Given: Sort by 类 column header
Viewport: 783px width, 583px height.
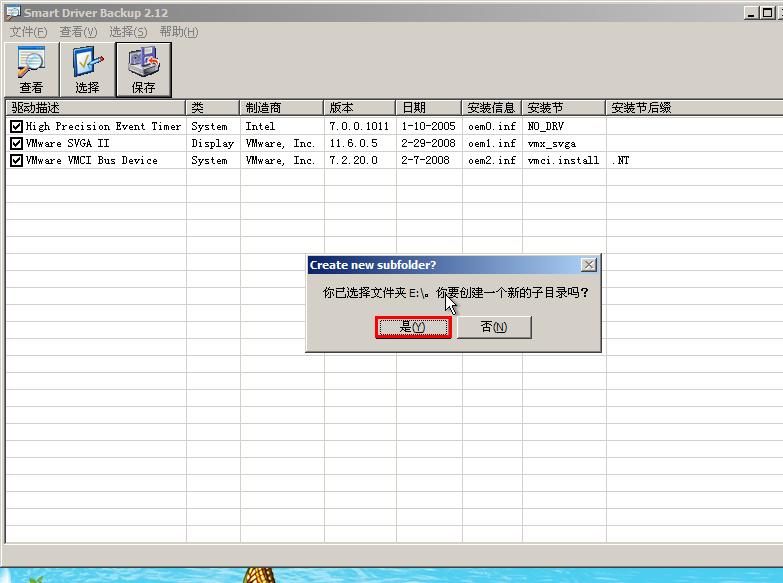Looking at the screenshot, I should (x=213, y=107).
